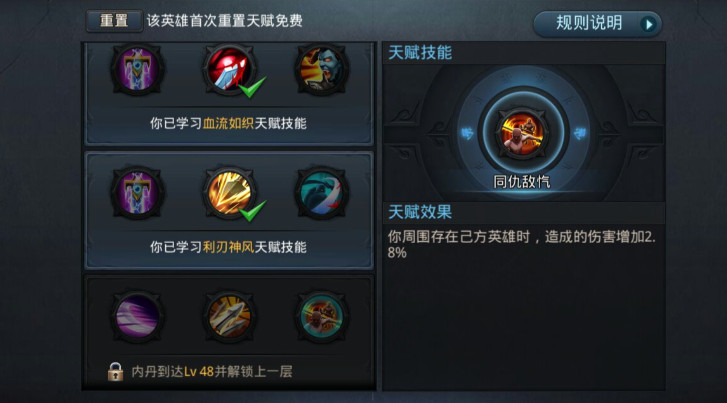Open the 天赋技能 section header
Screen dimensions: 727x403
(x=420, y=52)
